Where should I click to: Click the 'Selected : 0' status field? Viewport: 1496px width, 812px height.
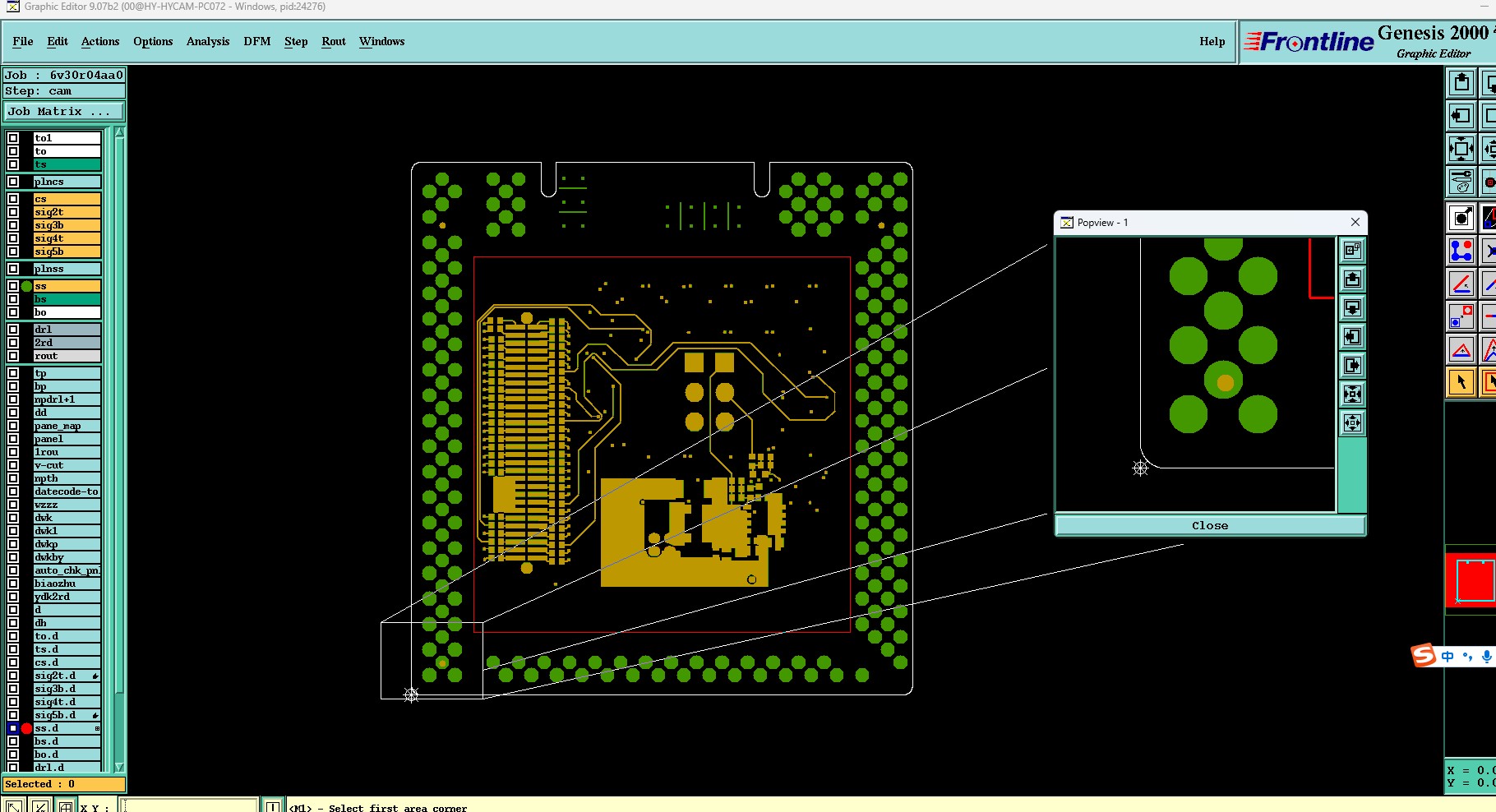click(64, 784)
